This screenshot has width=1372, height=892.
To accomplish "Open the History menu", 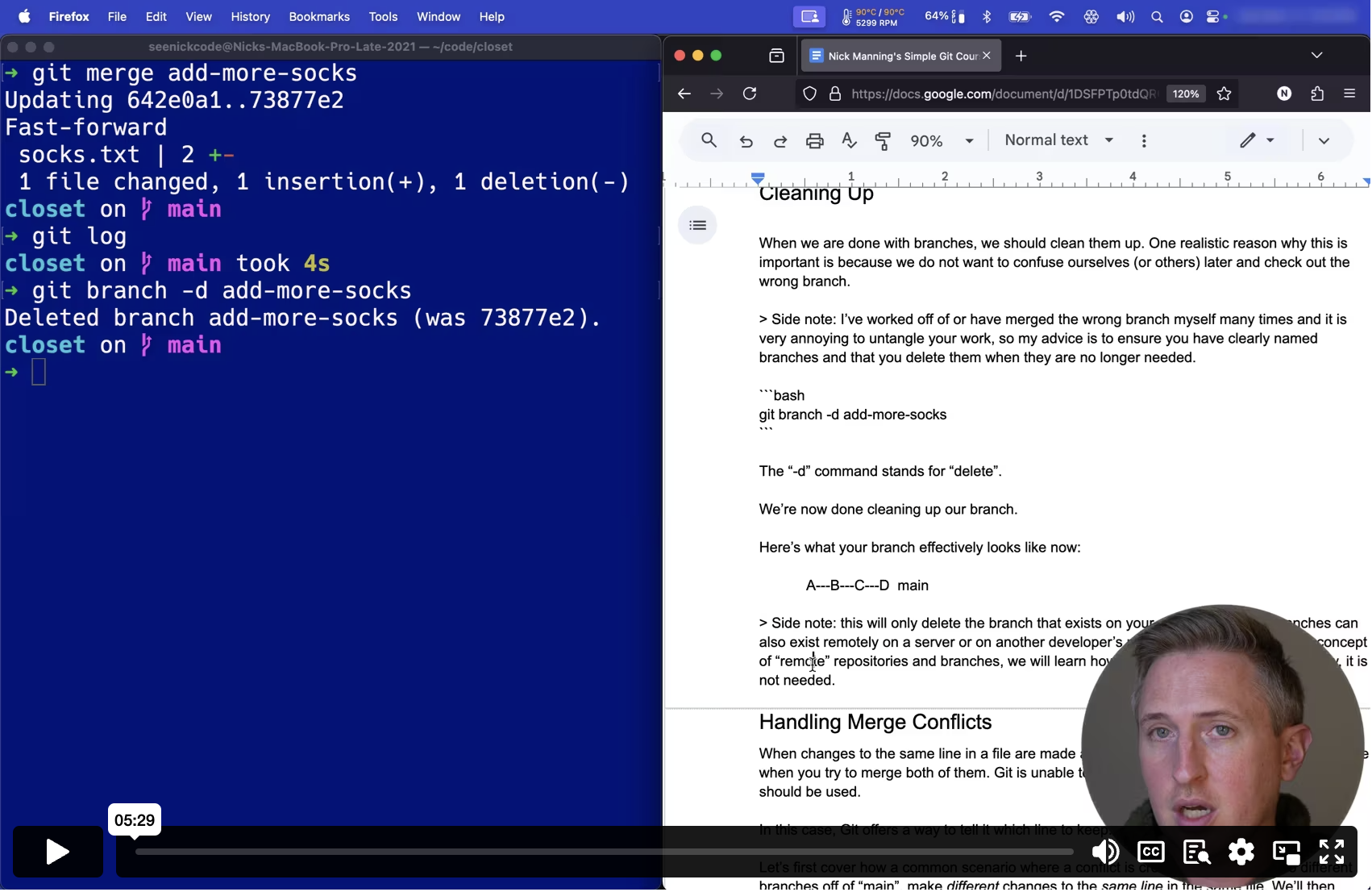I will coord(250,16).
